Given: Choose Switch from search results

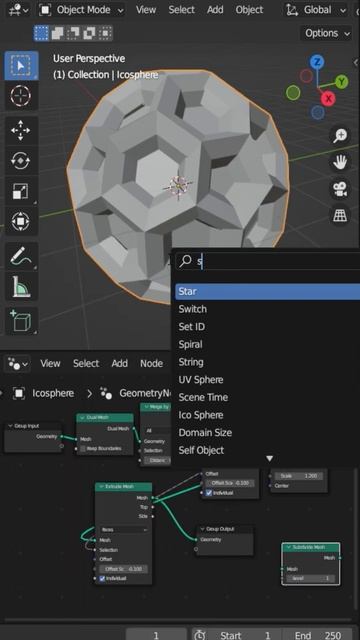Looking at the screenshot, I should [x=268, y=309].
